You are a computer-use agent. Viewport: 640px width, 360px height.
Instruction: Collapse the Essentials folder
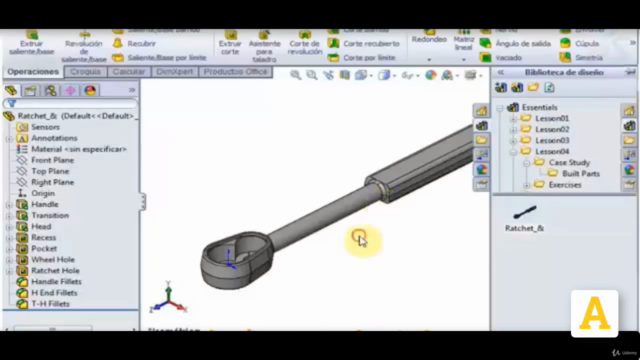500,108
